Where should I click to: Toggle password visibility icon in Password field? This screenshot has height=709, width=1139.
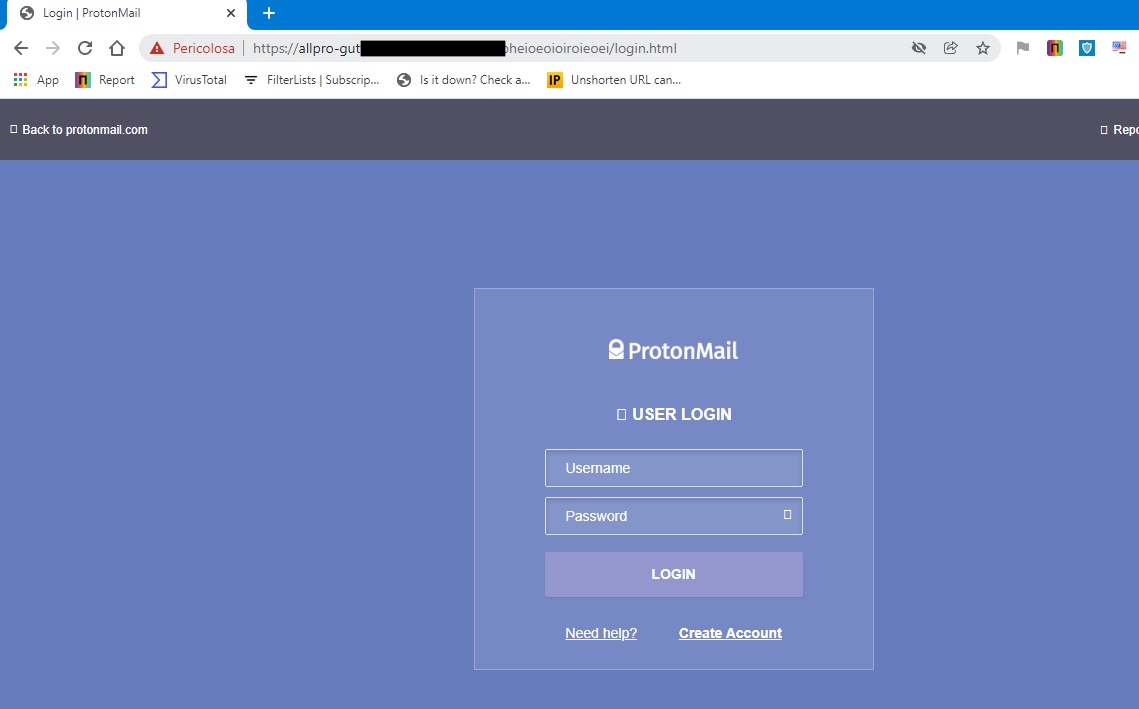pyautogui.click(x=787, y=514)
